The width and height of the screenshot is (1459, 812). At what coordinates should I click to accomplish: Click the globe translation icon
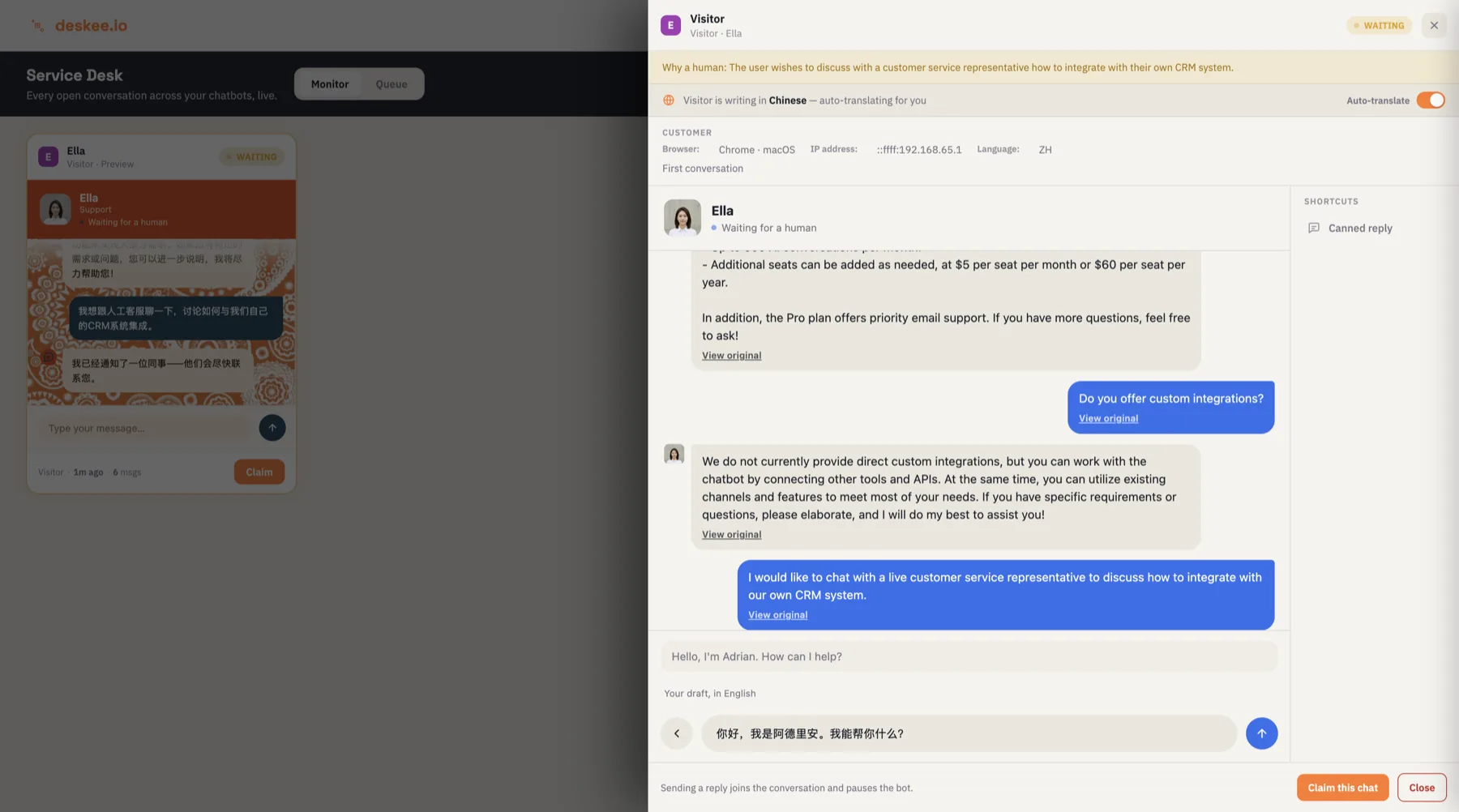pos(669,100)
